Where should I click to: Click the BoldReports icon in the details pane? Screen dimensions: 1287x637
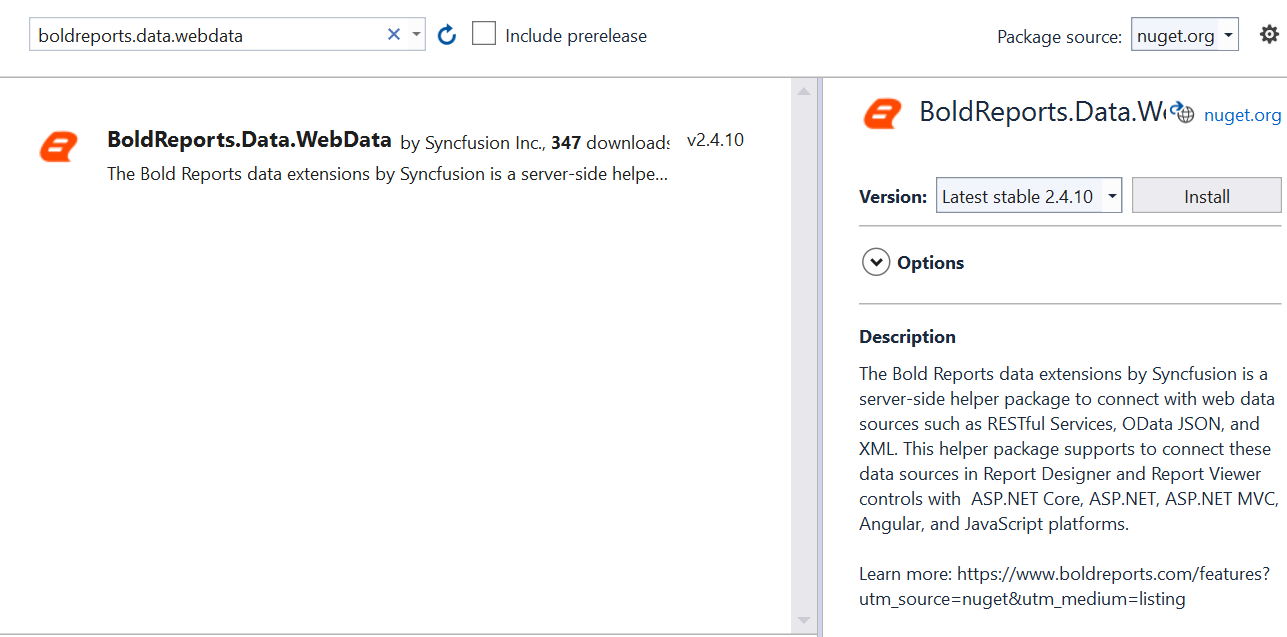pos(881,113)
